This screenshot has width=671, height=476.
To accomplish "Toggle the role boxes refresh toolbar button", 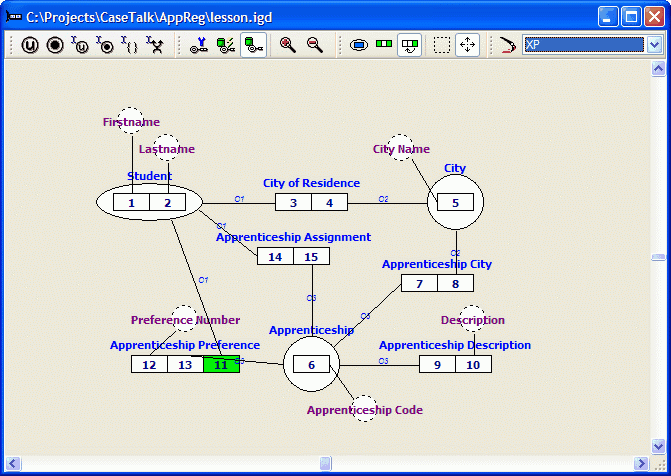I will click(410, 45).
